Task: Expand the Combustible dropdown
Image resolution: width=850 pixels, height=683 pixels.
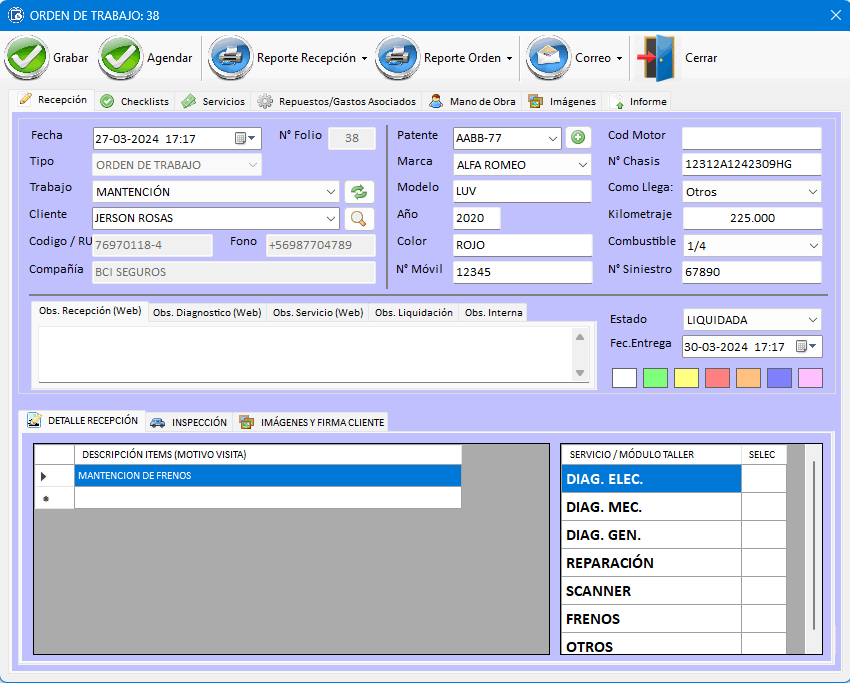Action: pyautogui.click(x=811, y=245)
